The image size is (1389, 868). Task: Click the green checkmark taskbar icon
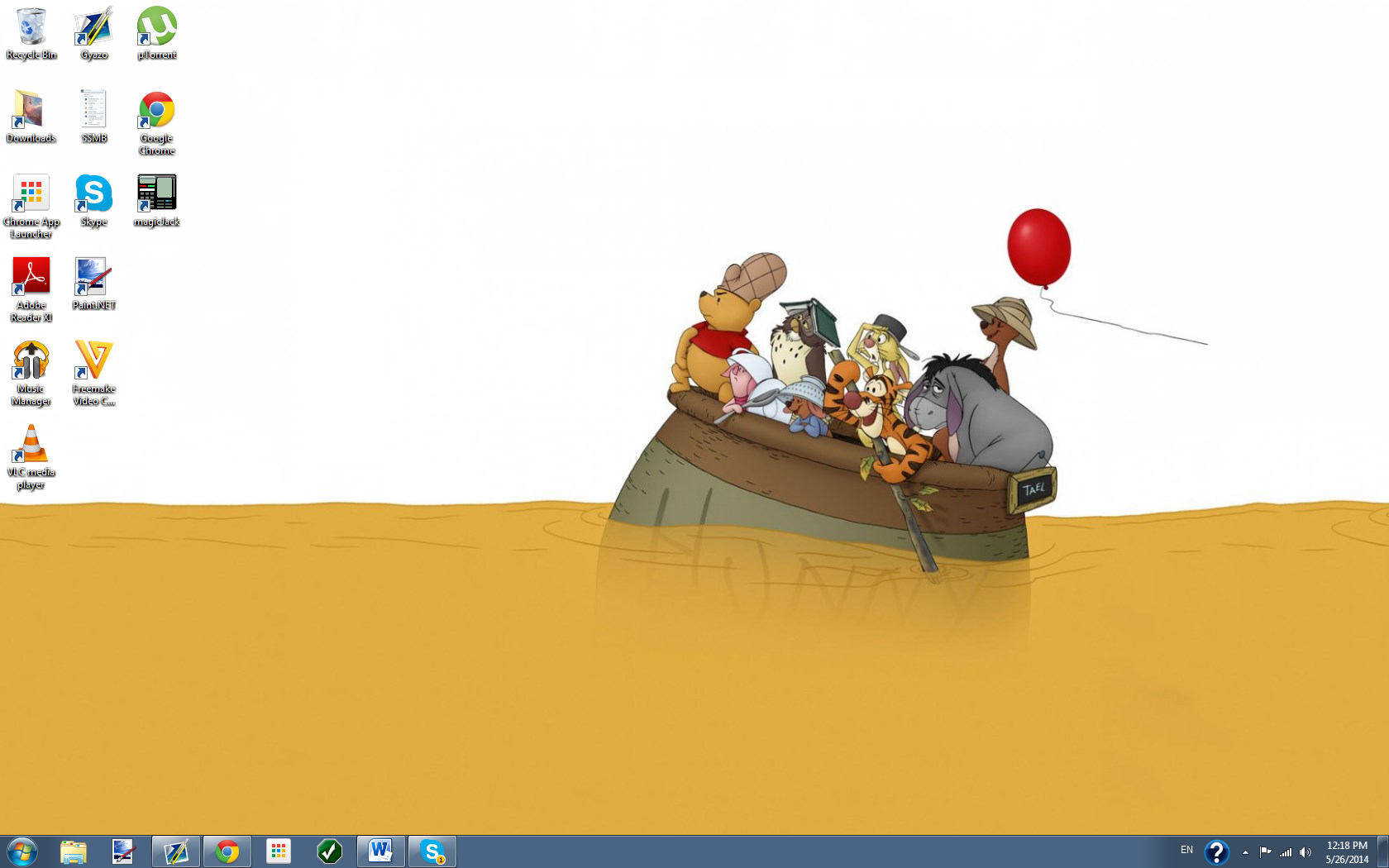(x=330, y=851)
